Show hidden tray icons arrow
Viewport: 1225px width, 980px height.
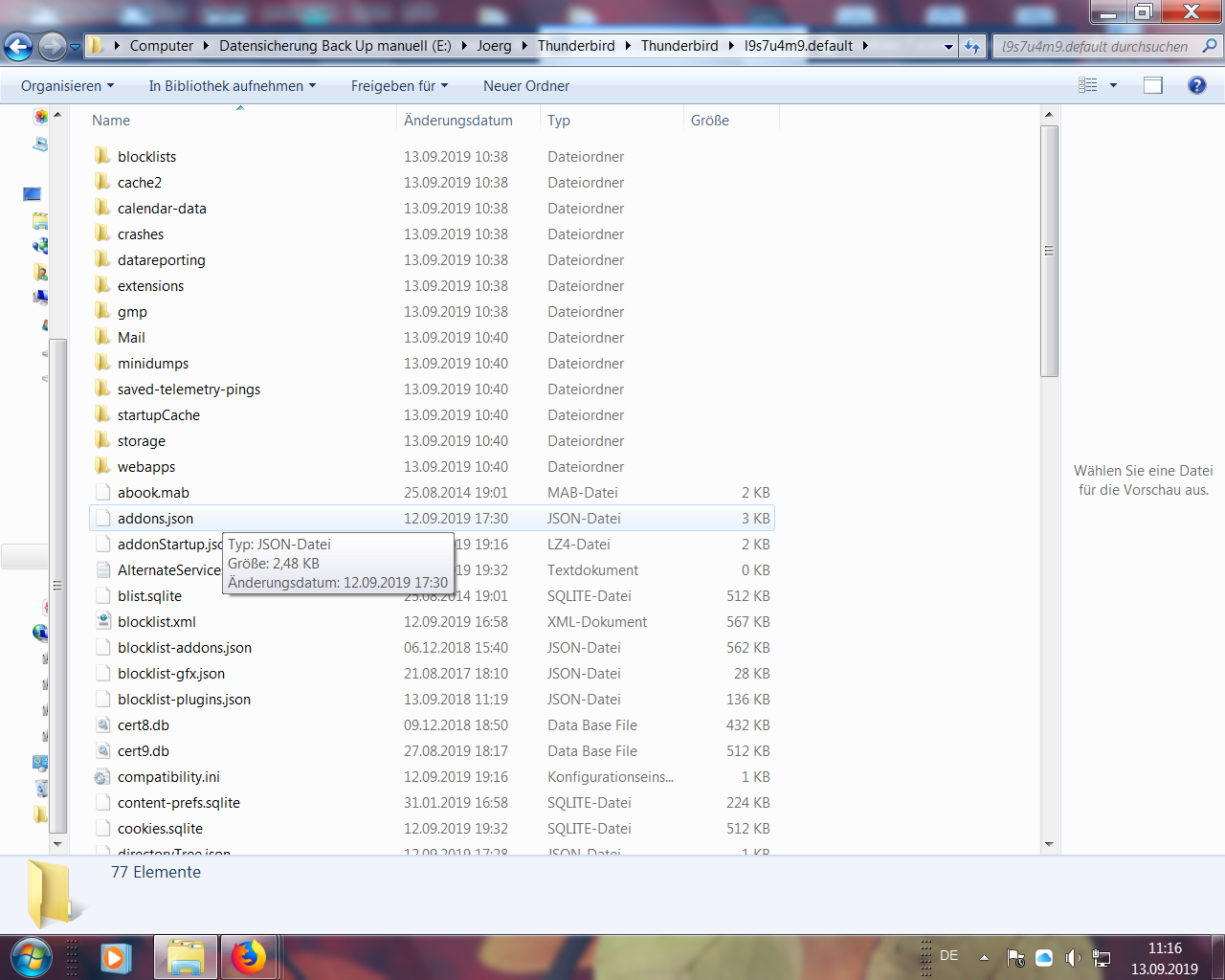984,957
